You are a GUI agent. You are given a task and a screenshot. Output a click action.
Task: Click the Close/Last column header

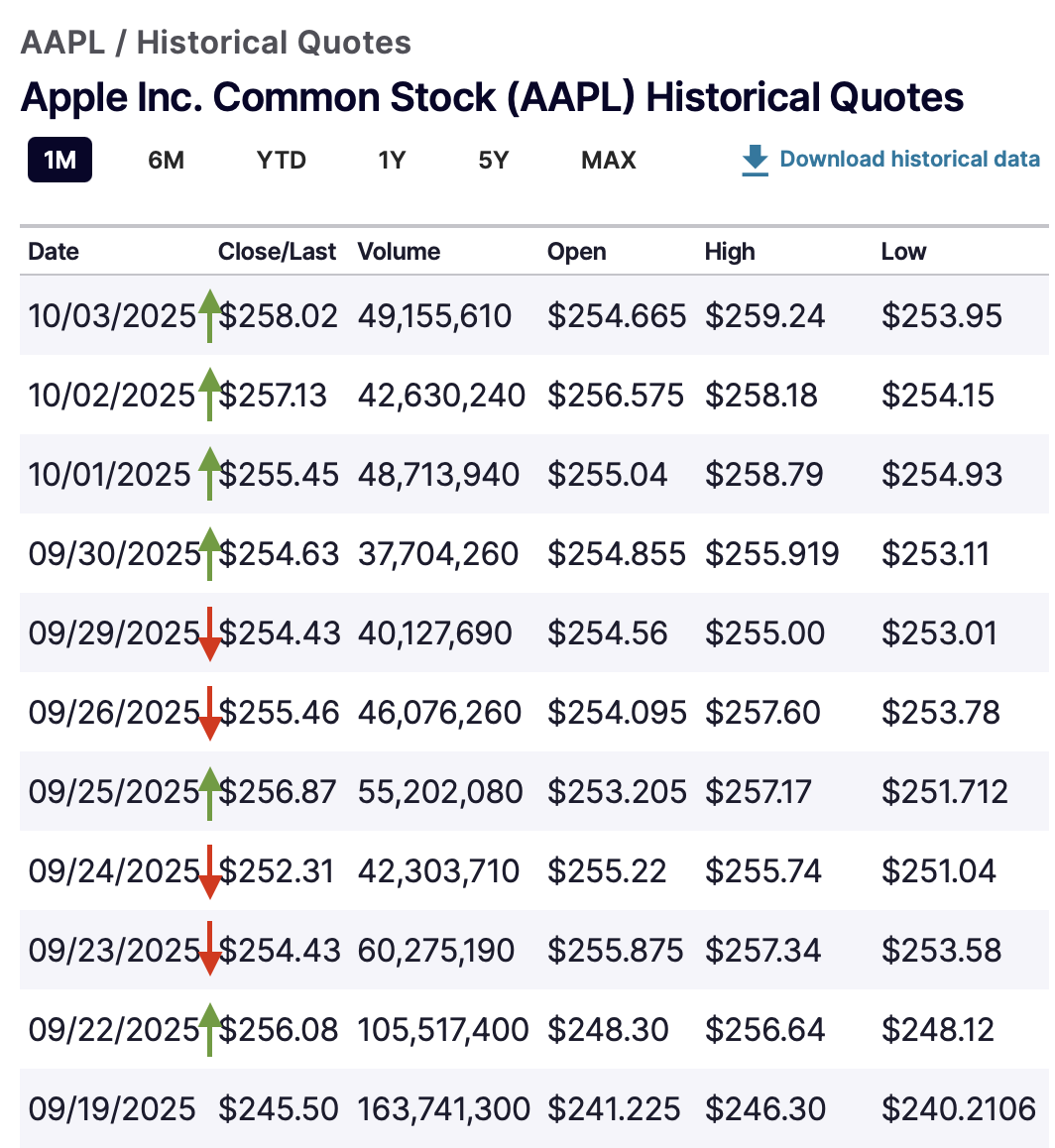[277, 252]
